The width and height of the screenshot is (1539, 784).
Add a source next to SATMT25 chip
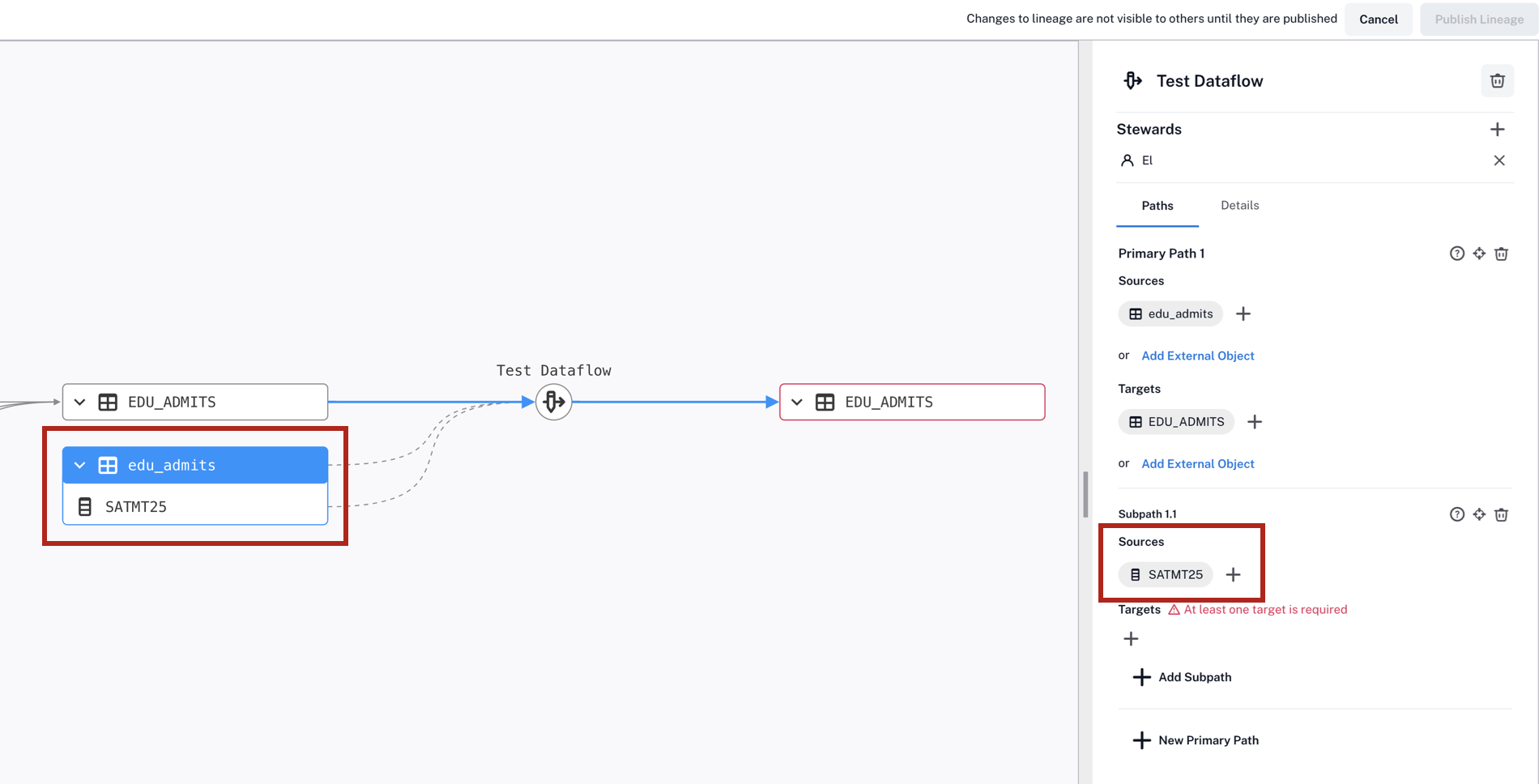click(x=1233, y=574)
